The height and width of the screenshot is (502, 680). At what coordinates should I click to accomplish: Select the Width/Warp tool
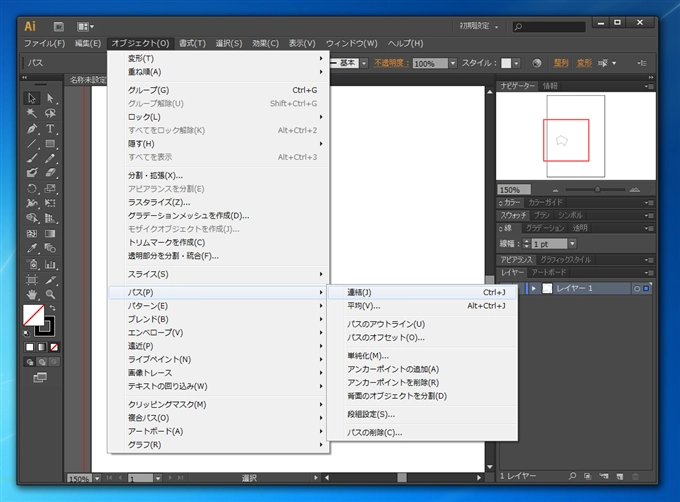tap(32, 203)
